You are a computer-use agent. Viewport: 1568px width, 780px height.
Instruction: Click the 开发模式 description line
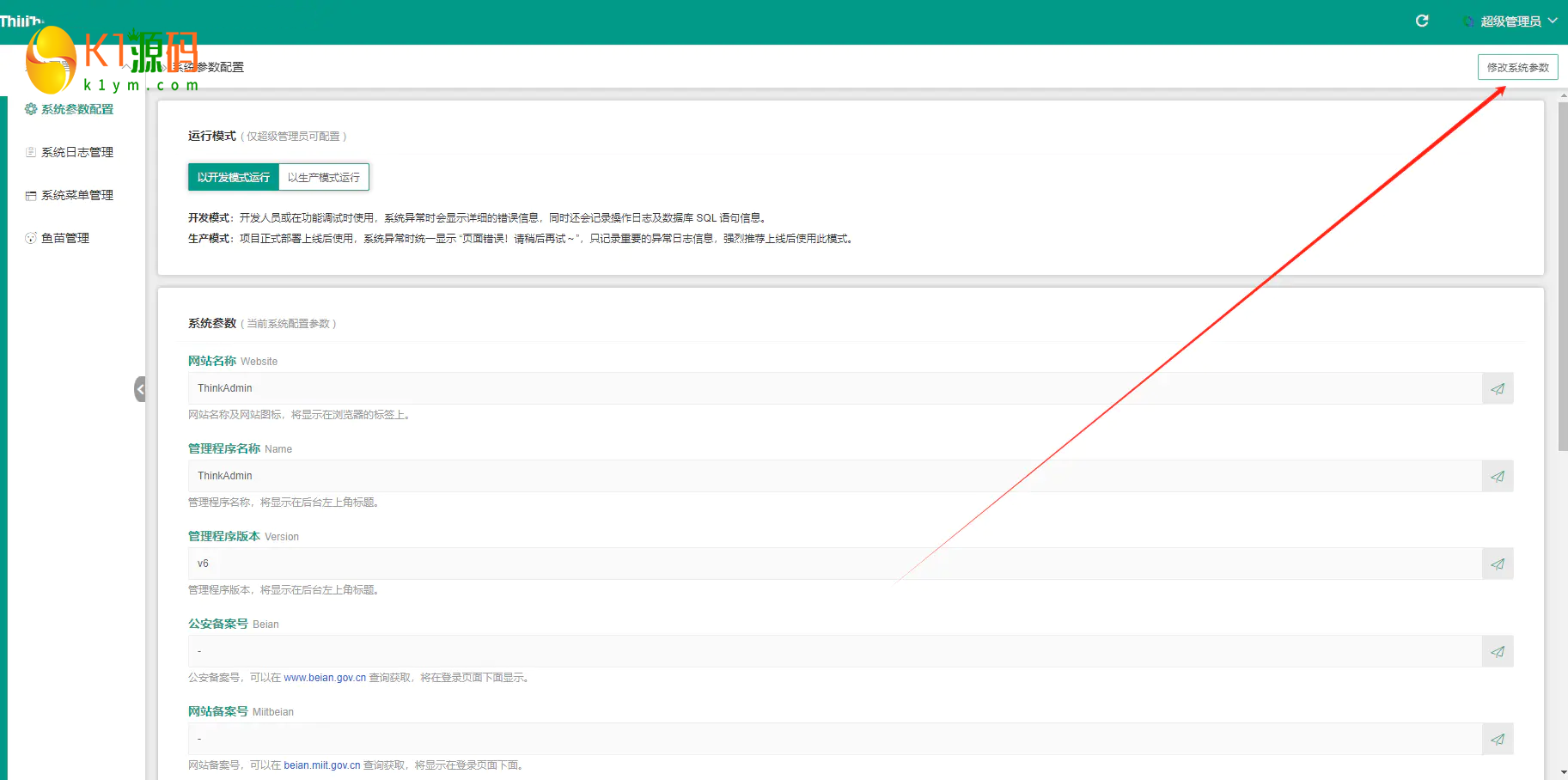(478, 218)
